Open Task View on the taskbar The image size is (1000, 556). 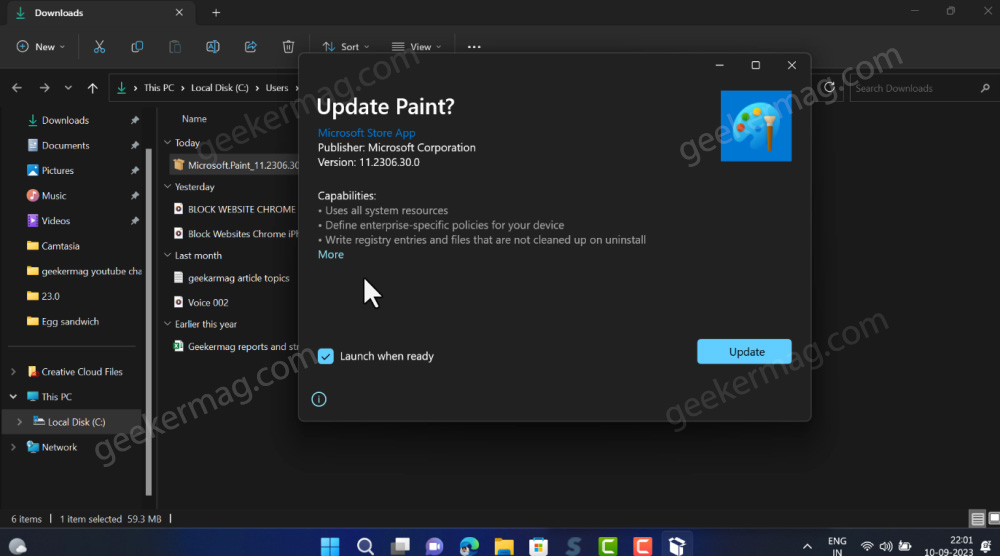(400, 546)
